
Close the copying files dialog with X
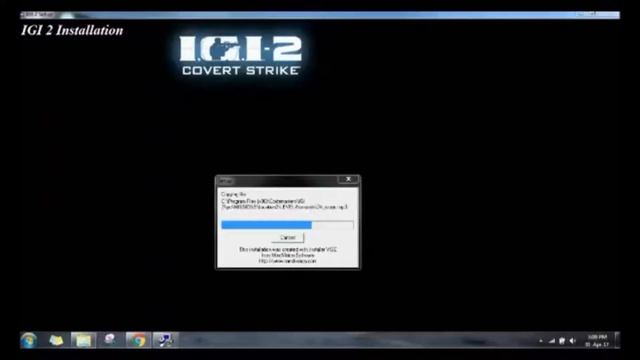tap(348, 179)
